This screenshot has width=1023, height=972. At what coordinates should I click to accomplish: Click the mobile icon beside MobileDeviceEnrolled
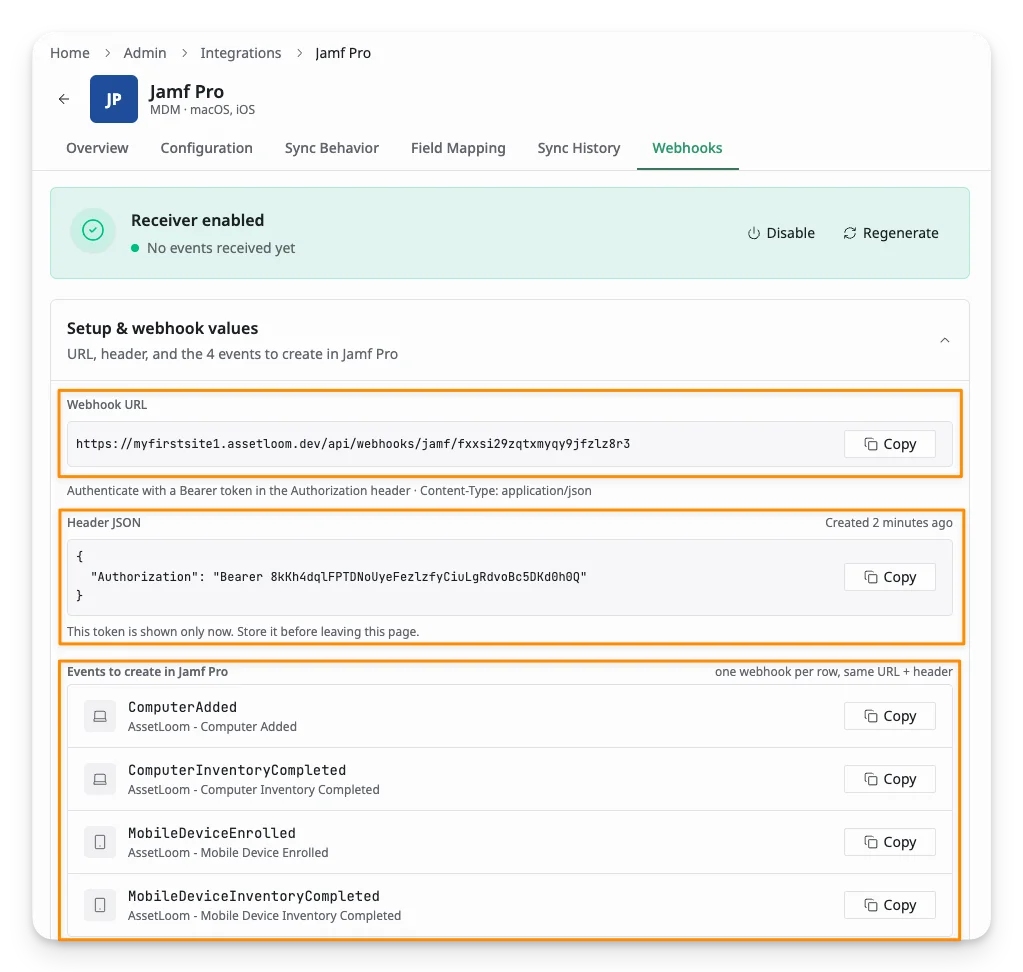(x=100, y=842)
